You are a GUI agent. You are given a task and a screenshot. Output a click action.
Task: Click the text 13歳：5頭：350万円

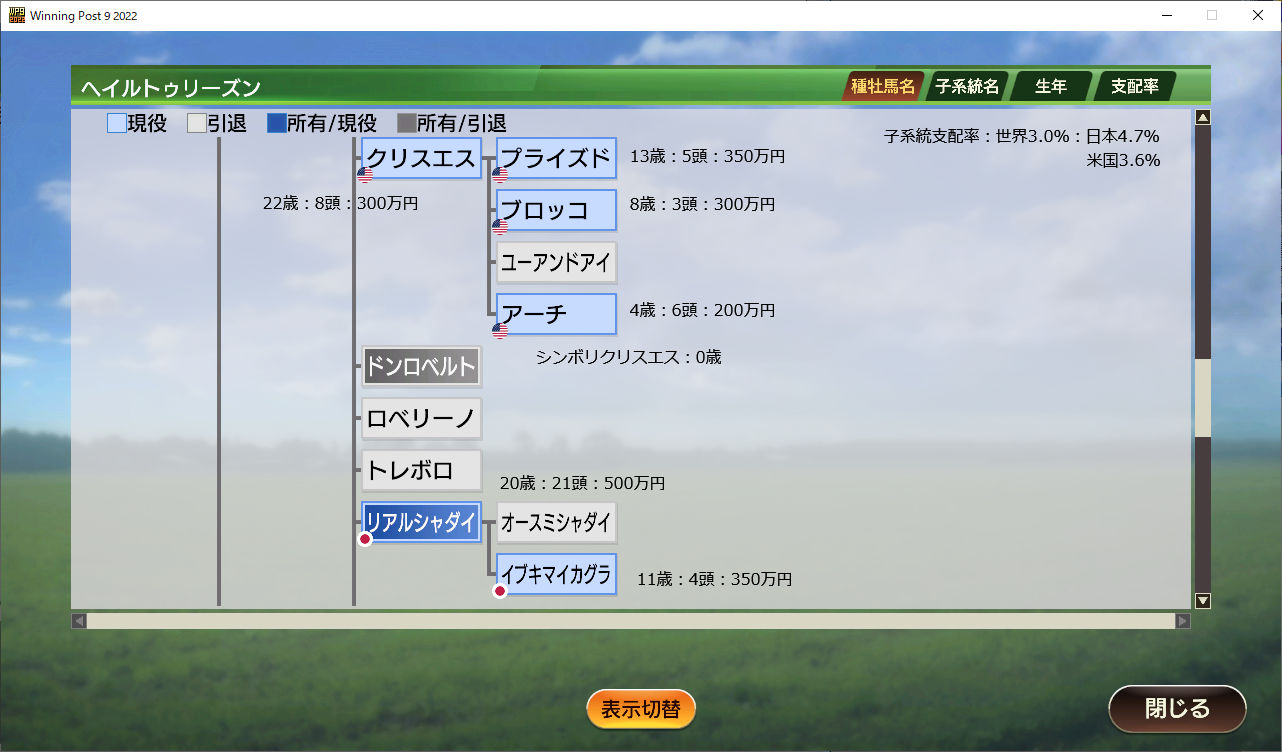[708, 157]
